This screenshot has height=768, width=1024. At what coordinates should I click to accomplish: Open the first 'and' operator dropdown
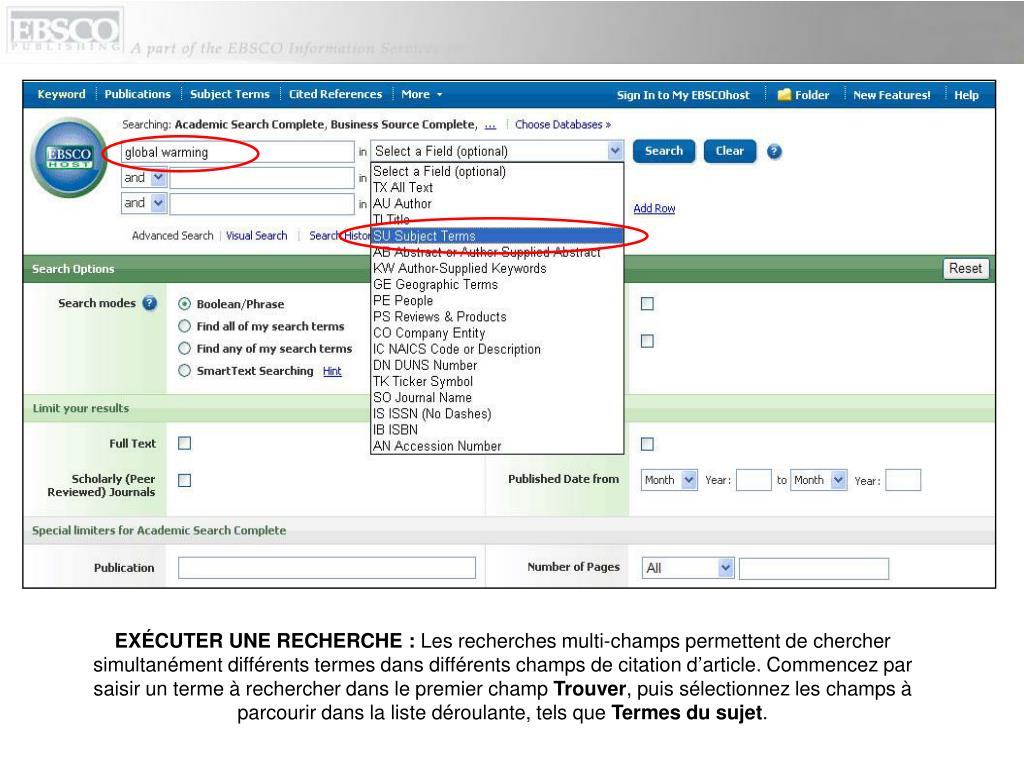pyautogui.click(x=159, y=177)
